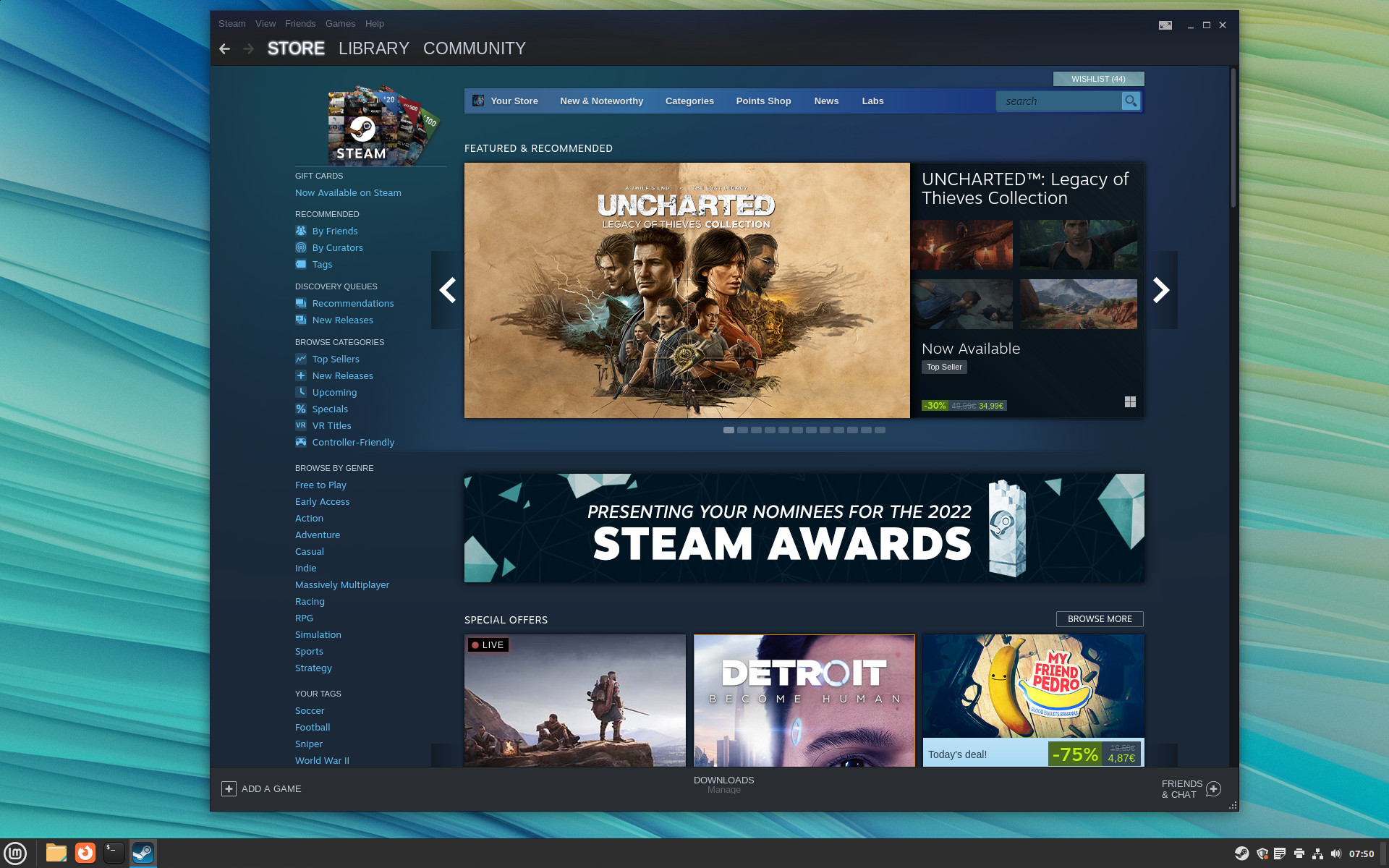
Task: Click the search magnifier icon
Action: coord(1131,101)
